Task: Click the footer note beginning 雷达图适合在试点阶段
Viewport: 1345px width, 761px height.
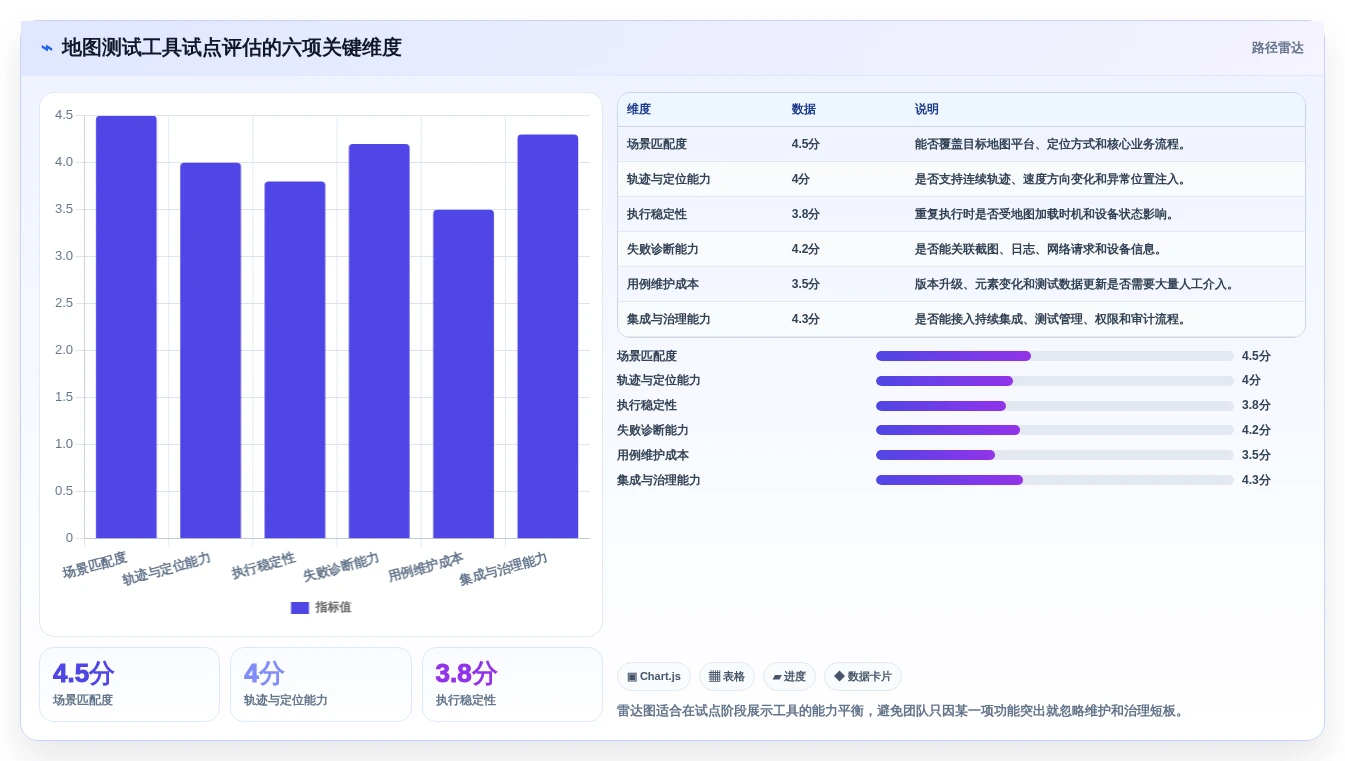Action: click(903, 711)
